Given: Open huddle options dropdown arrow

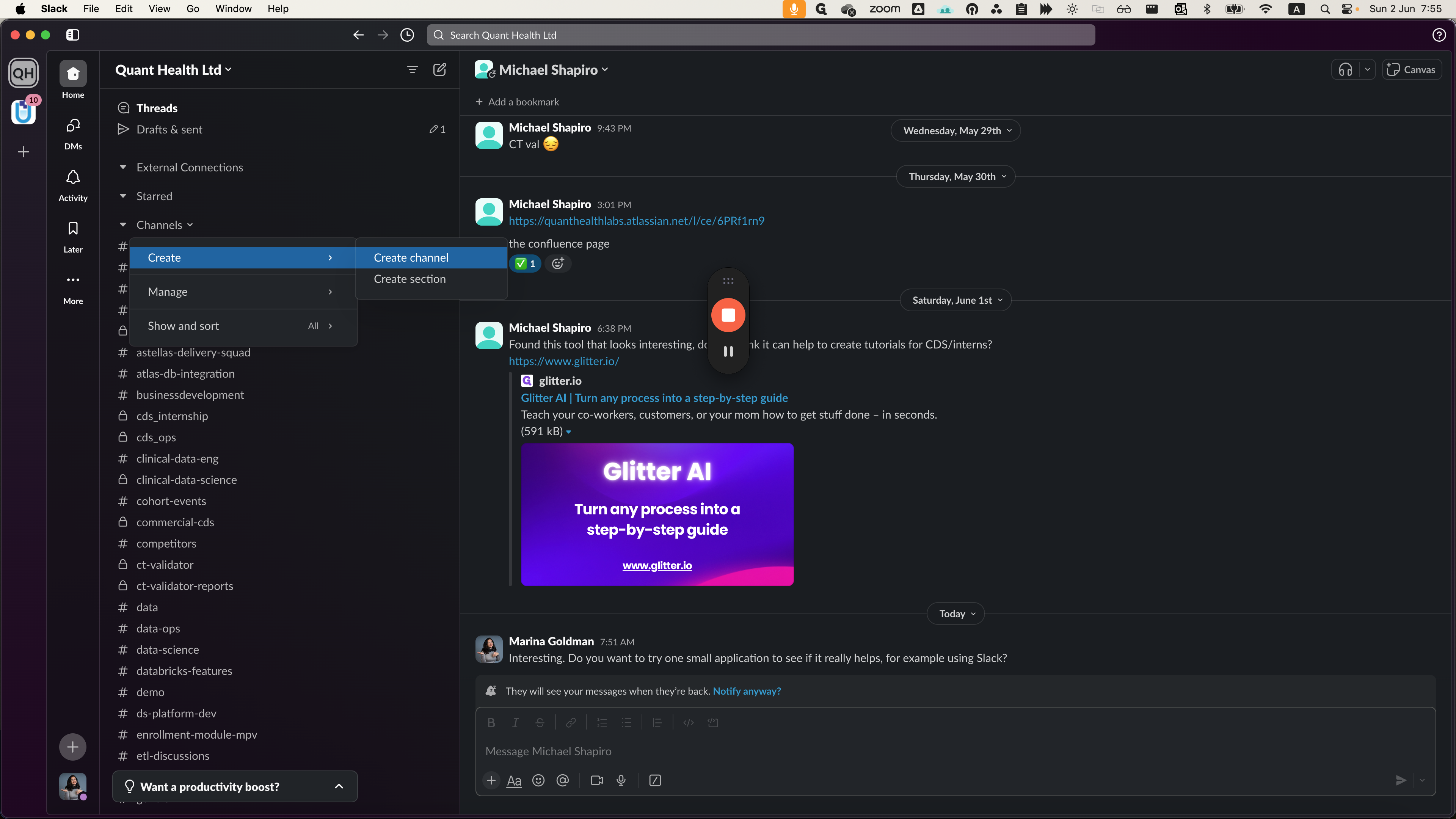Looking at the screenshot, I should tap(1367, 69).
